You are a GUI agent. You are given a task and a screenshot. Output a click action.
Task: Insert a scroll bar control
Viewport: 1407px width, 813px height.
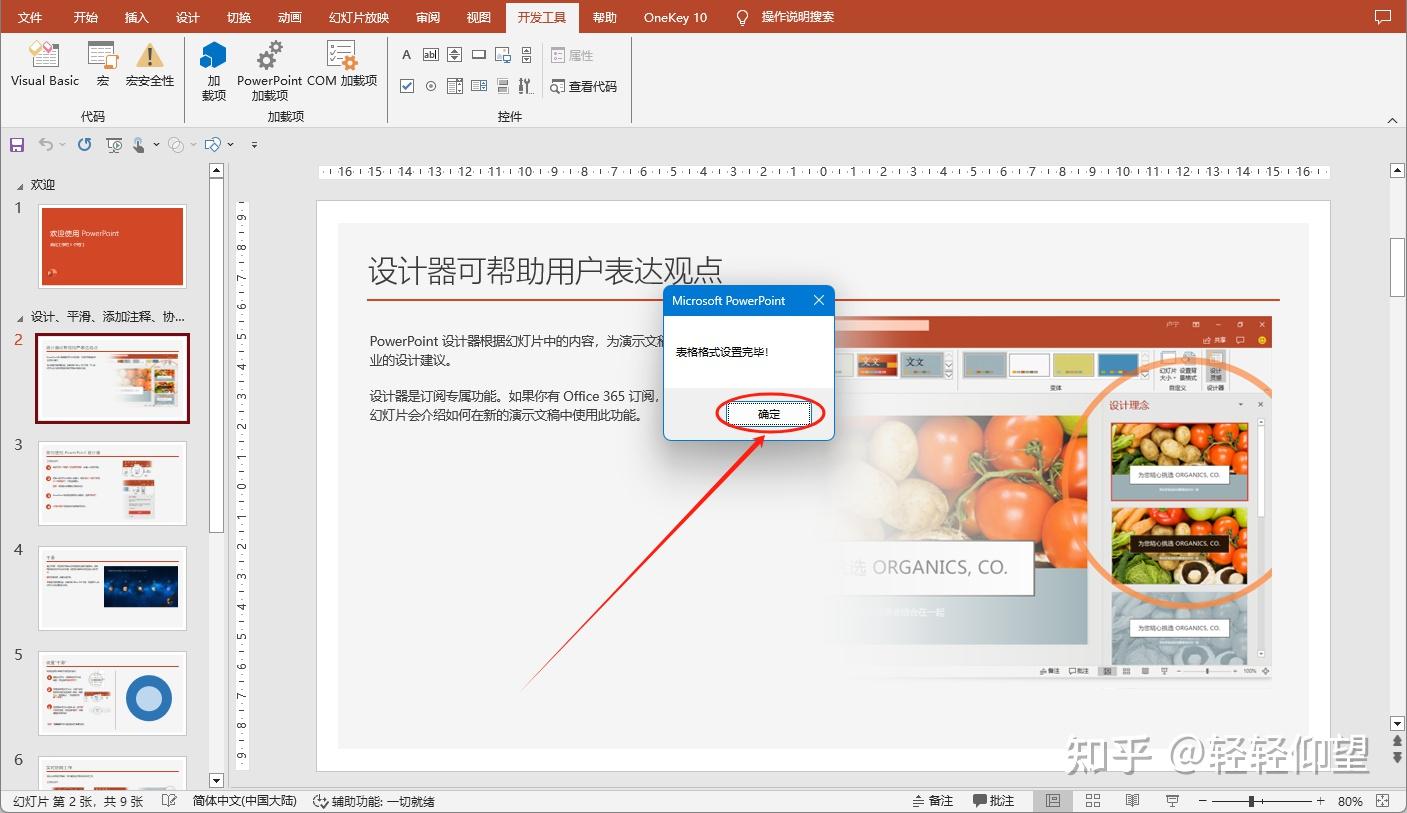tap(526, 55)
